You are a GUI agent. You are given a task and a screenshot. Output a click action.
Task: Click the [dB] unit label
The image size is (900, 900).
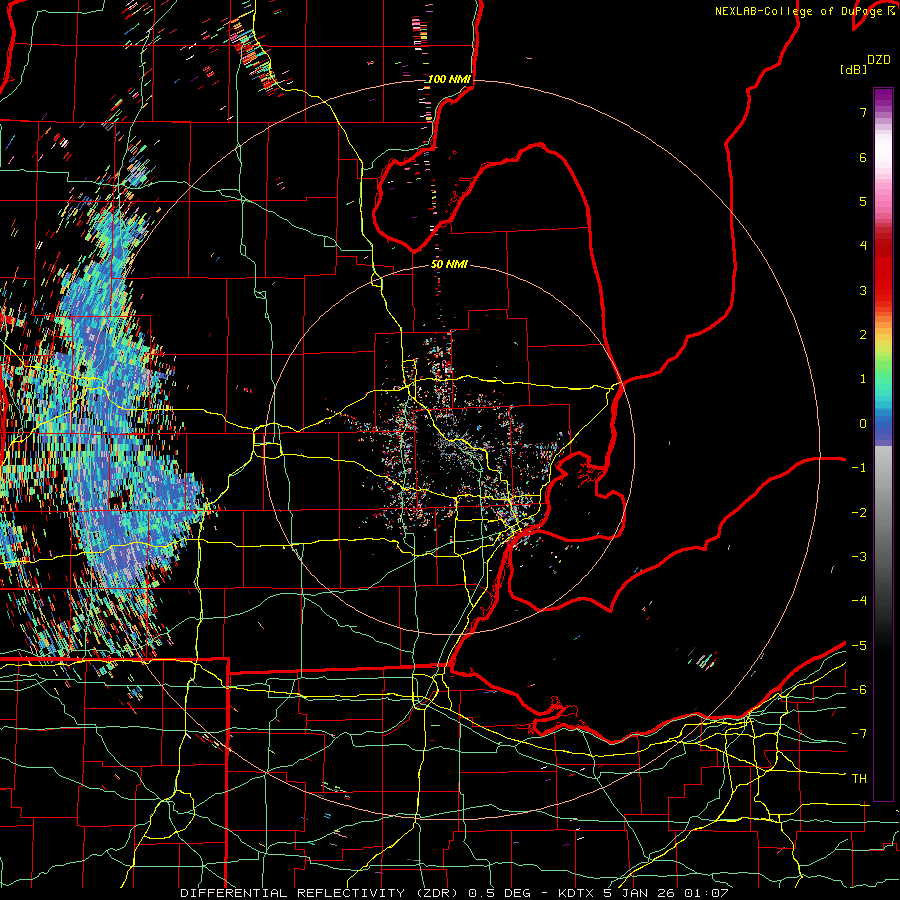(x=853, y=69)
